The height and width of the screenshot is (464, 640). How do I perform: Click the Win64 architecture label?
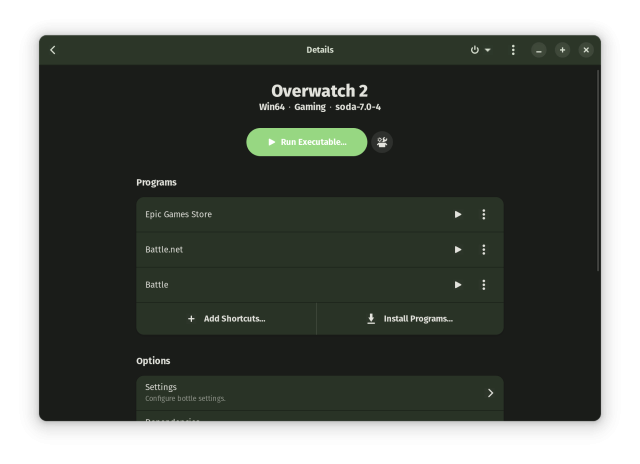271,107
